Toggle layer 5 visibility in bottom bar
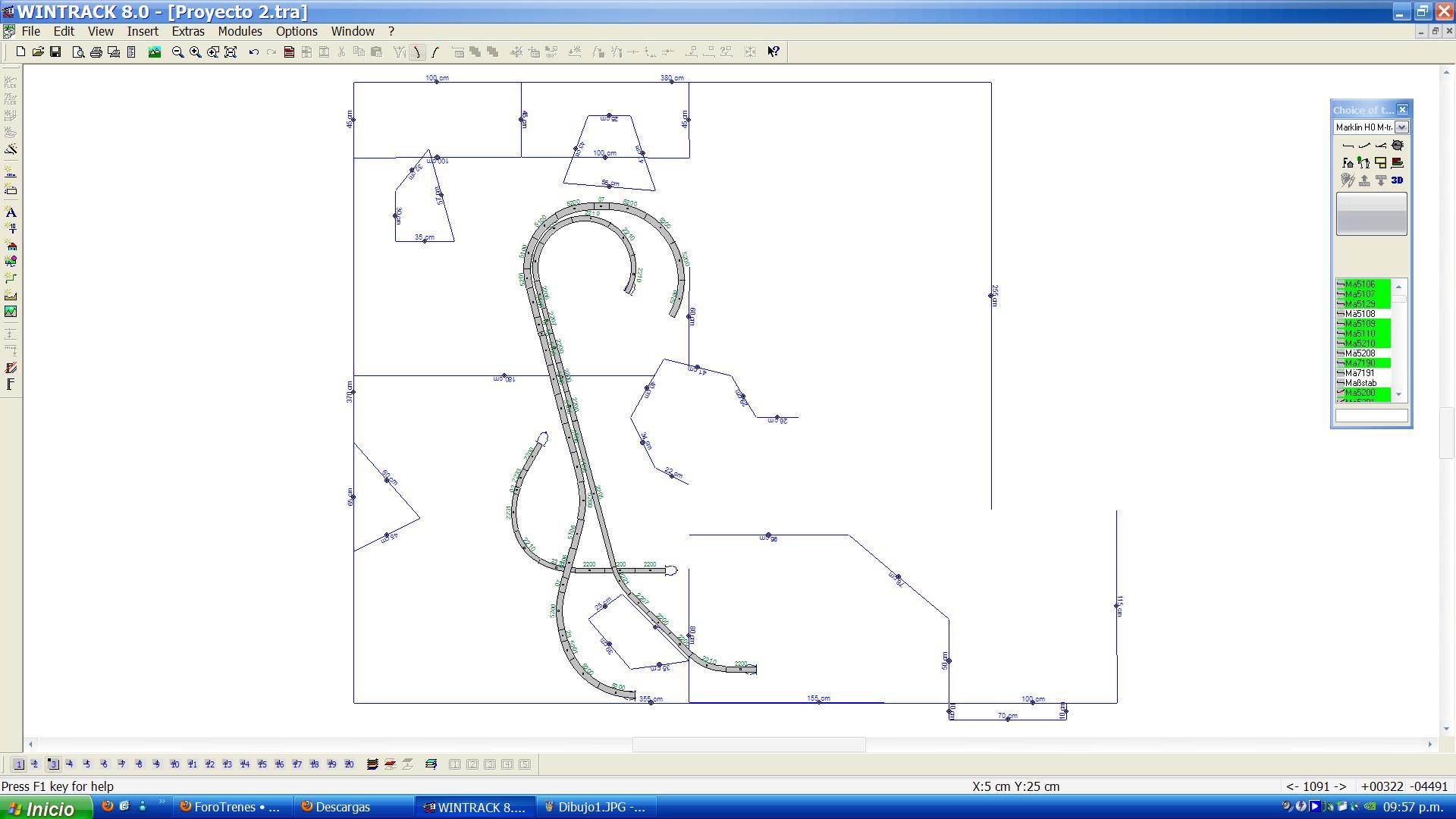Image resolution: width=1456 pixels, height=819 pixels. (86, 764)
